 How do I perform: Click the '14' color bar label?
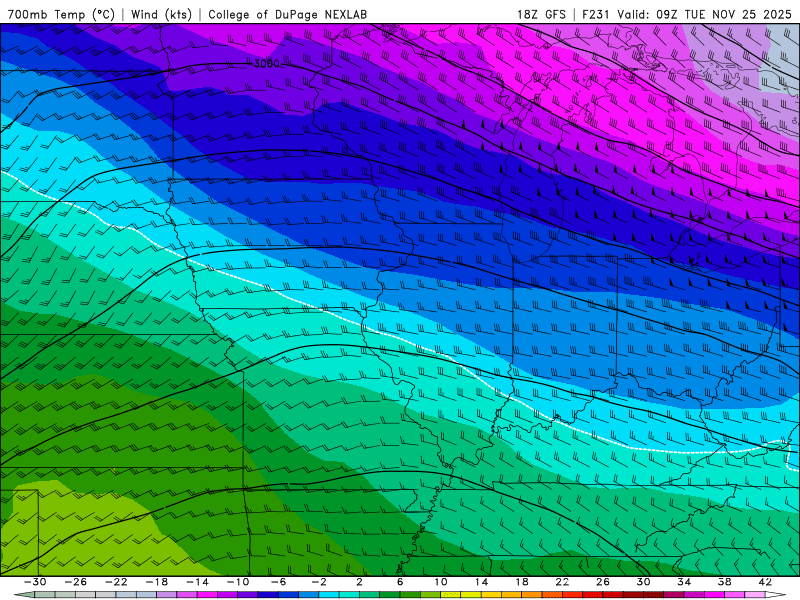point(481,582)
